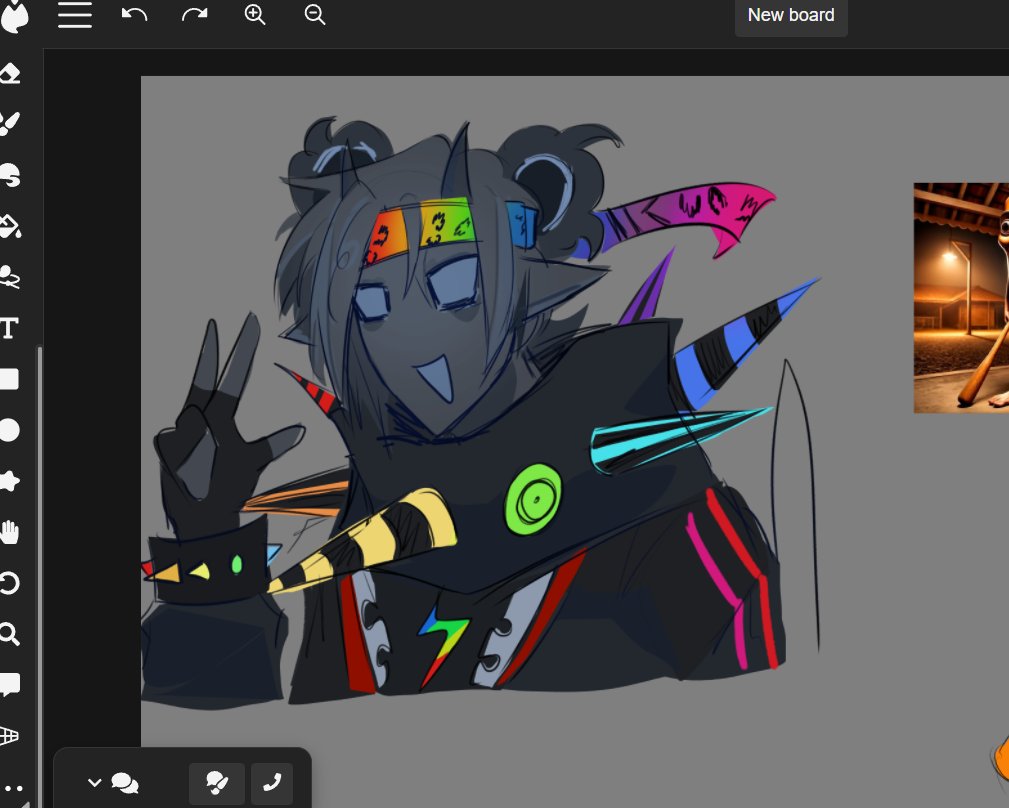The width and height of the screenshot is (1009, 808).
Task: Open the Magma home logo
Action: click(14, 15)
